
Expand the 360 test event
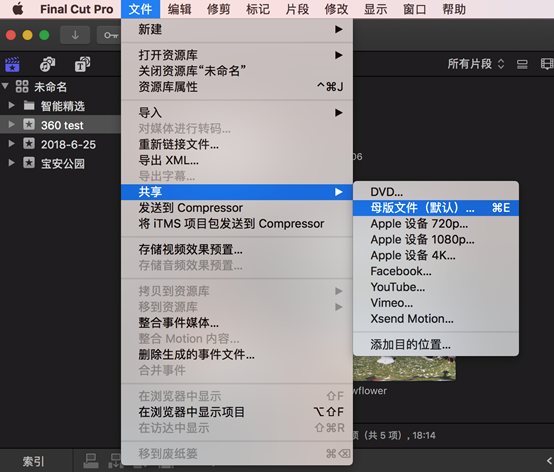[11, 124]
